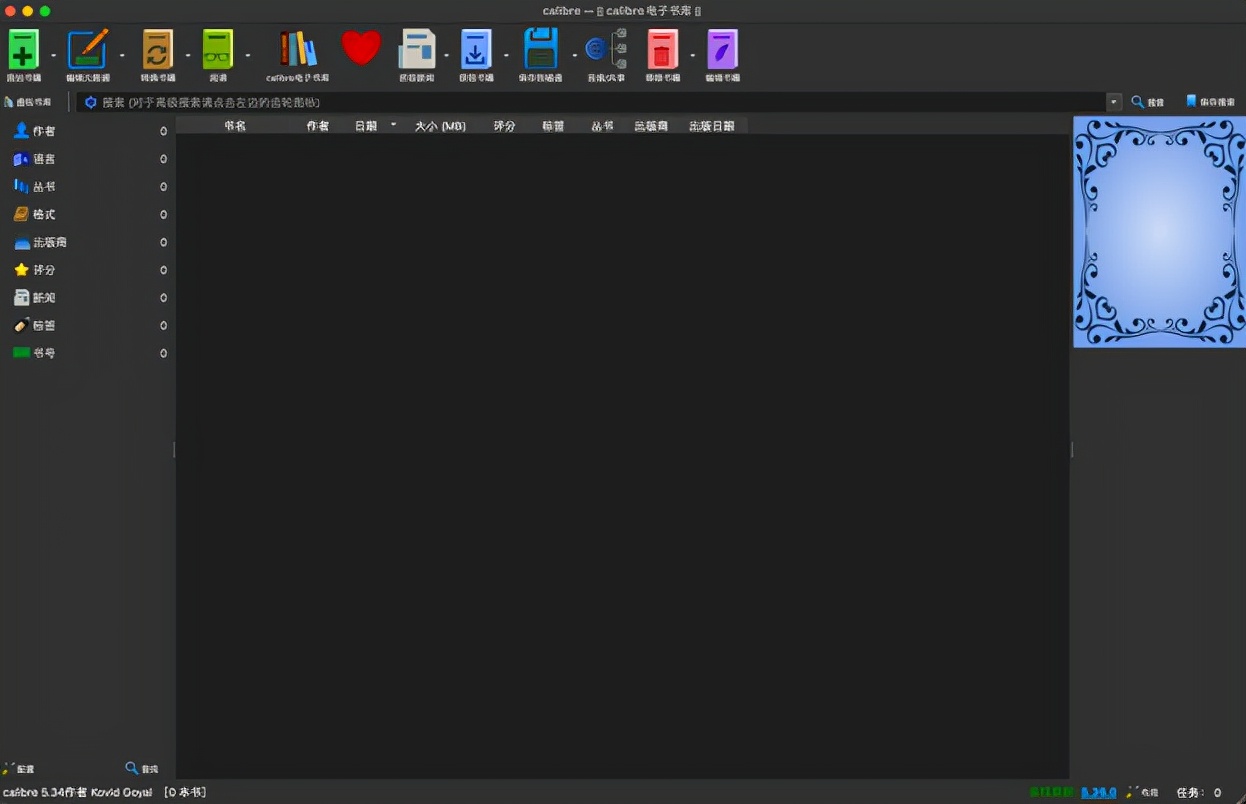Click the red heart Donate icon
Image resolution: width=1246 pixels, height=804 pixels.
pos(361,48)
